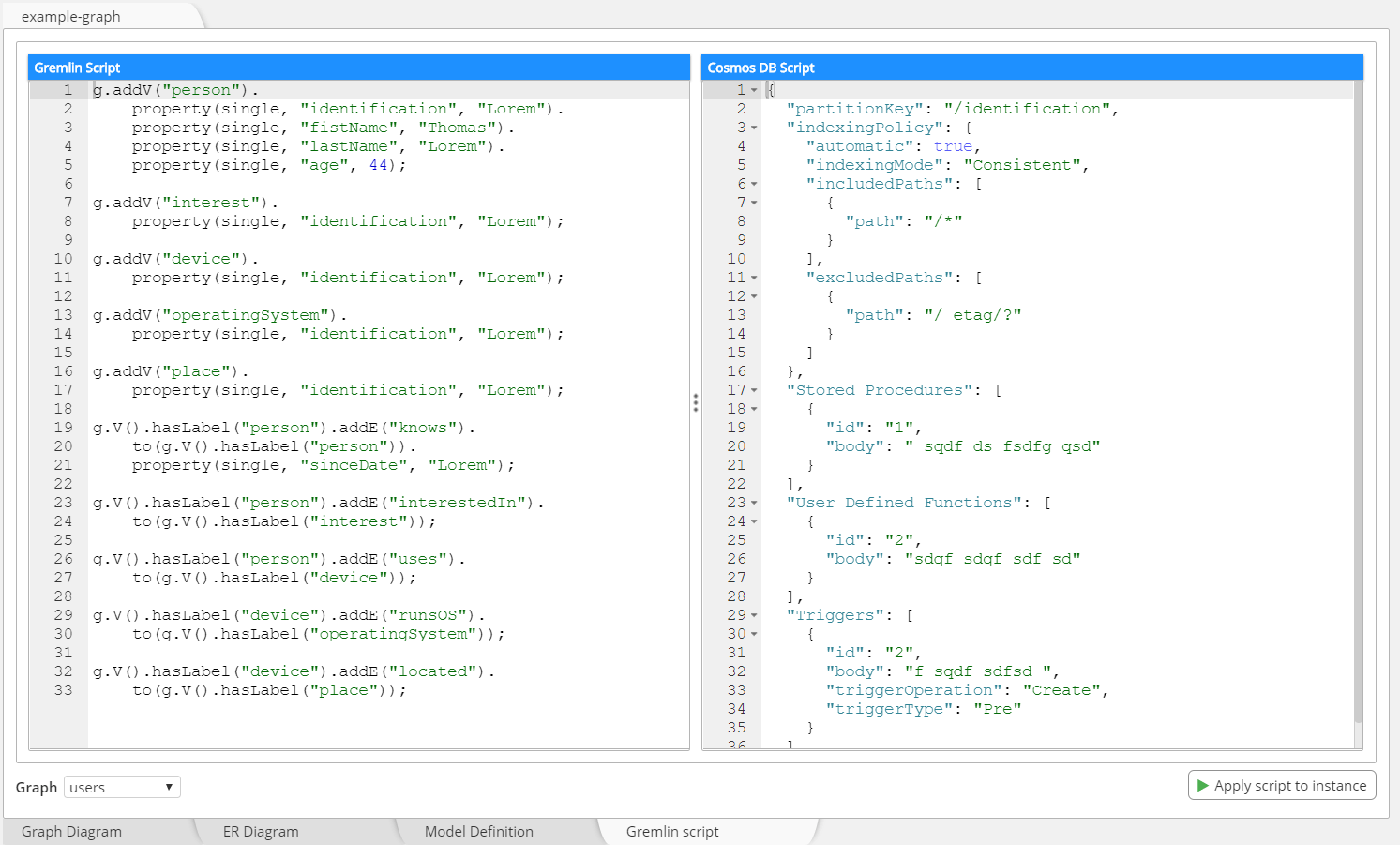Click the g.addV("operatingSystem") line
Image resolution: width=1400 pixels, height=845 pixels.
coord(220,315)
